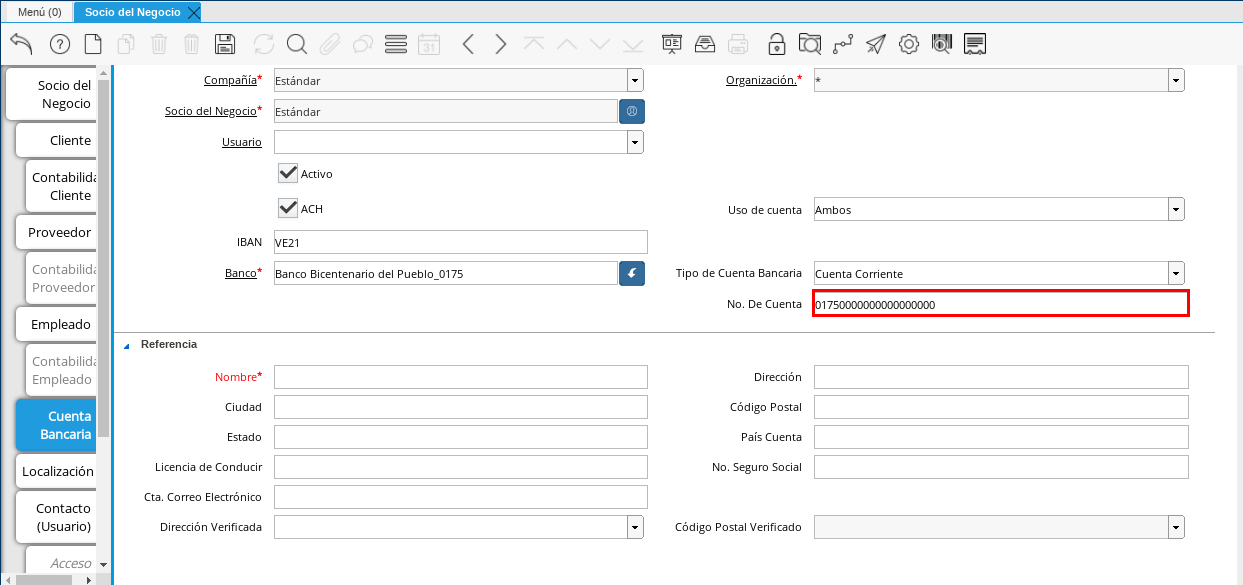Go to next record with right chevron
The width and height of the screenshot is (1243, 585).
501,44
